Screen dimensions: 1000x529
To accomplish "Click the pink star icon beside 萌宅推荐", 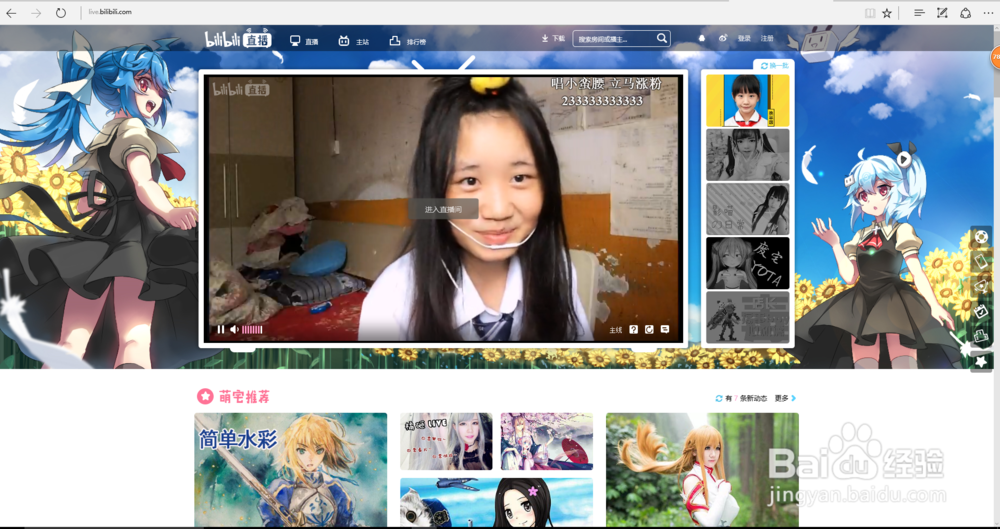I will 205,396.
